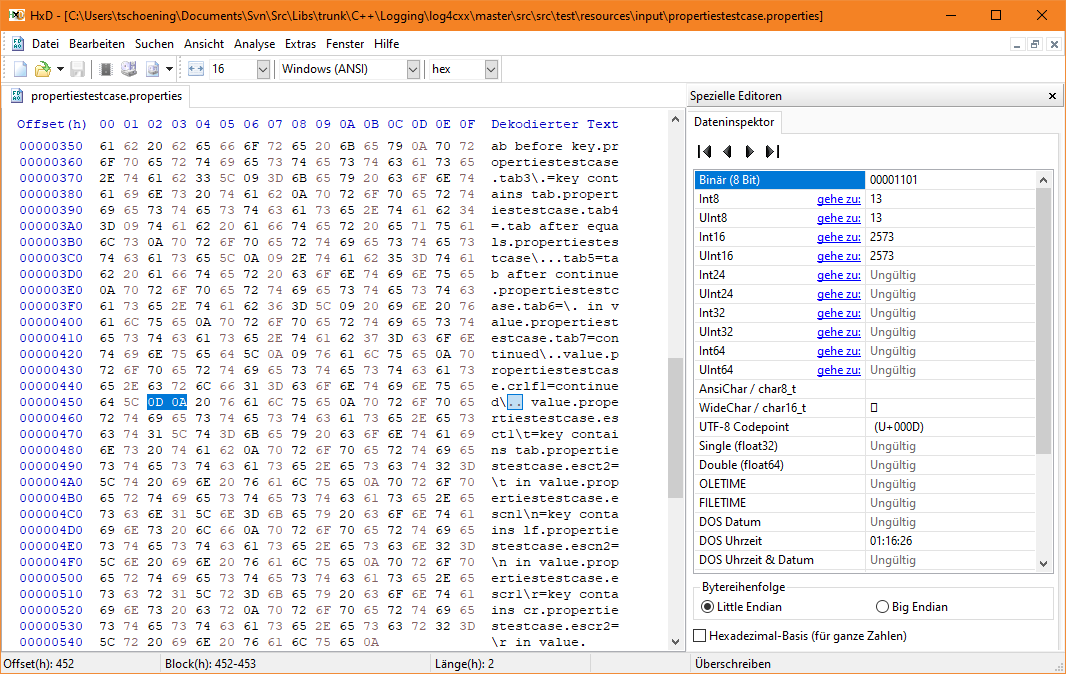This screenshot has height=674, width=1066.
Task: Click the Dateninspektor list scrollbar thumb
Action: pos(1044,321)
